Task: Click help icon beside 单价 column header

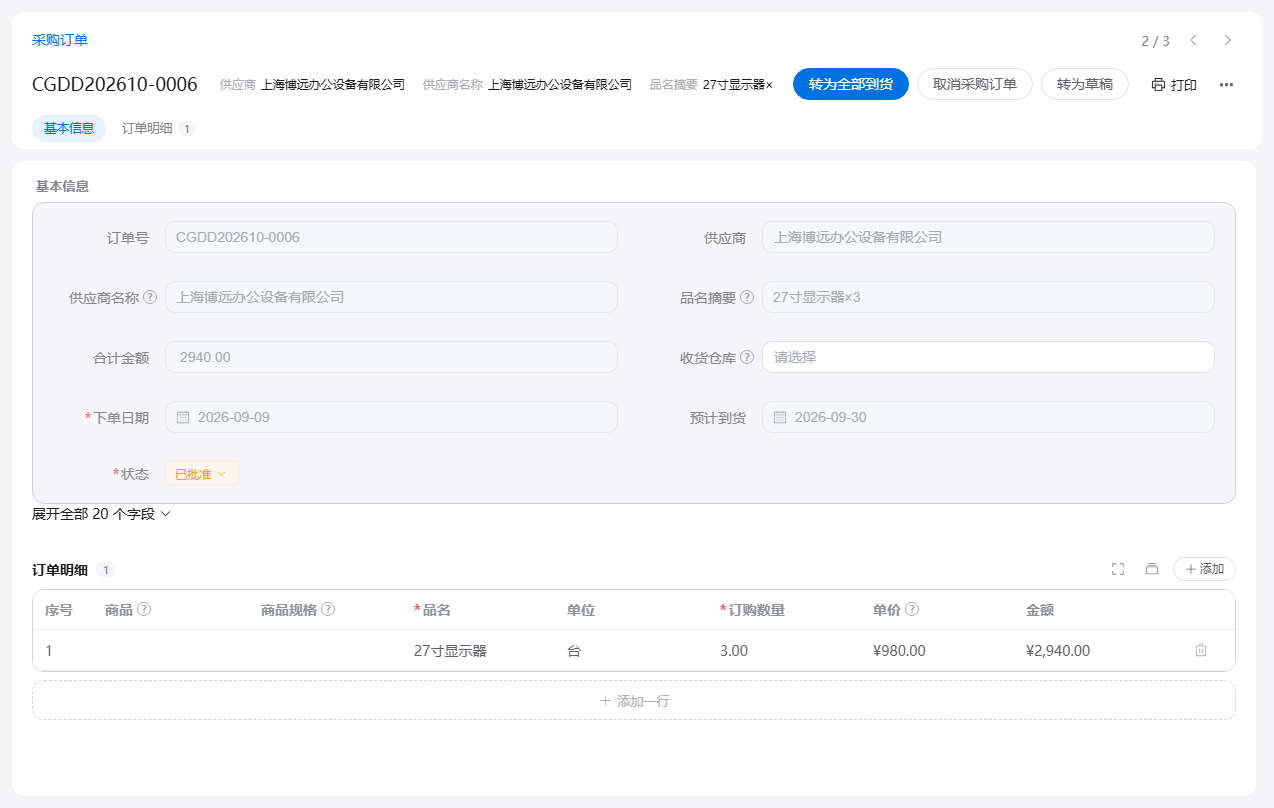Action: [912, 609]
